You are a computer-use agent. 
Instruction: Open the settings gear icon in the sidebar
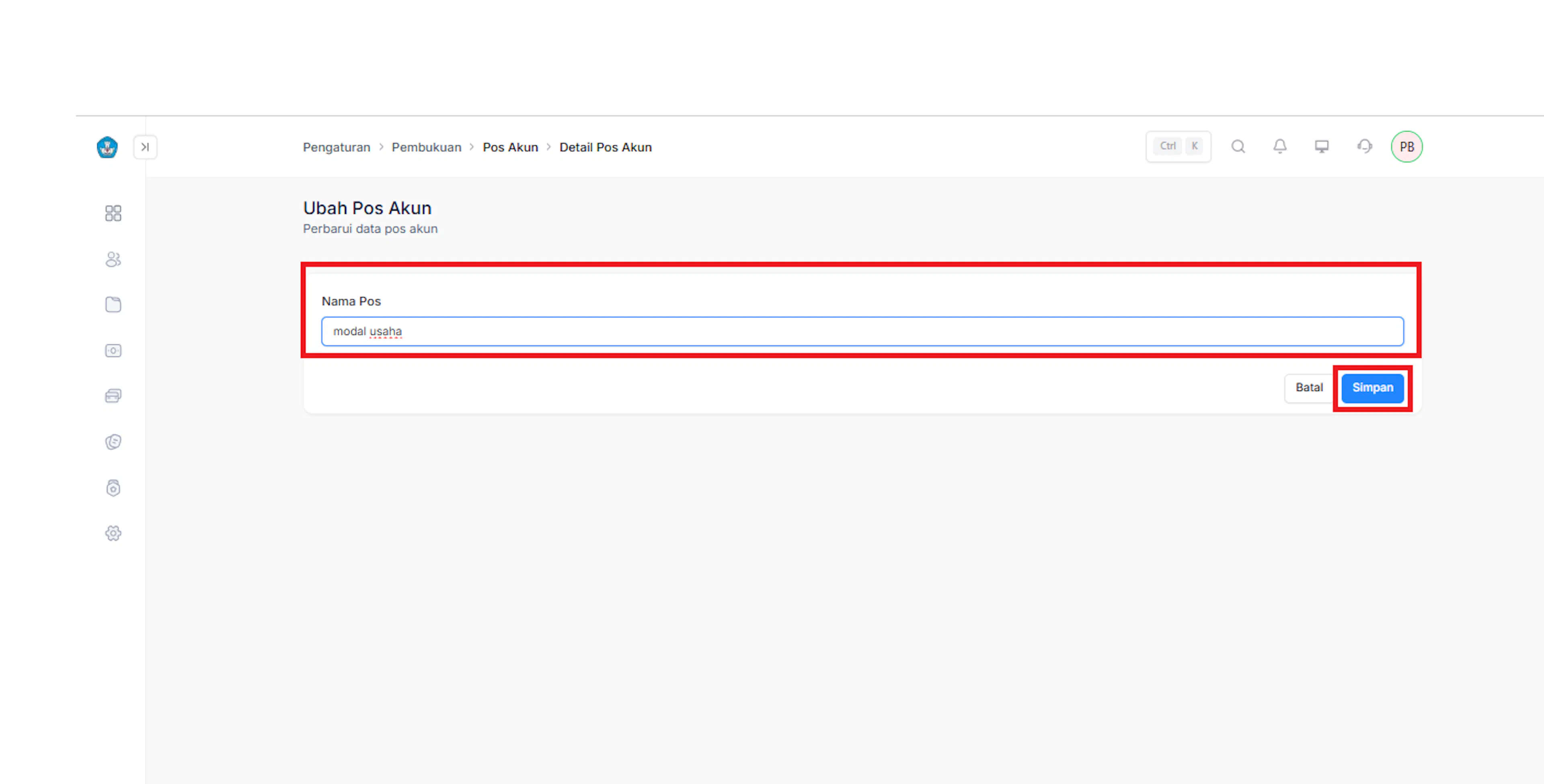113,533
